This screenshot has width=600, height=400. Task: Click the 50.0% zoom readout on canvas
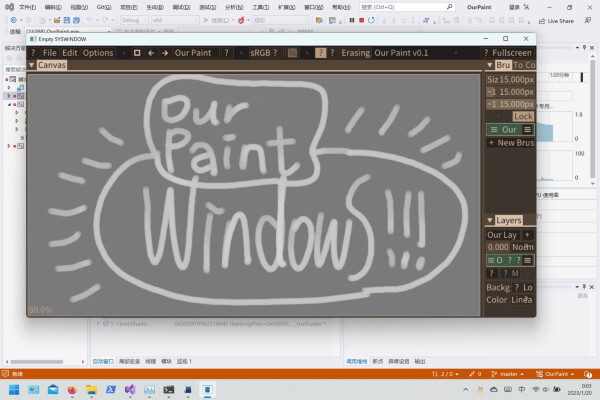[x=41, y=310]
